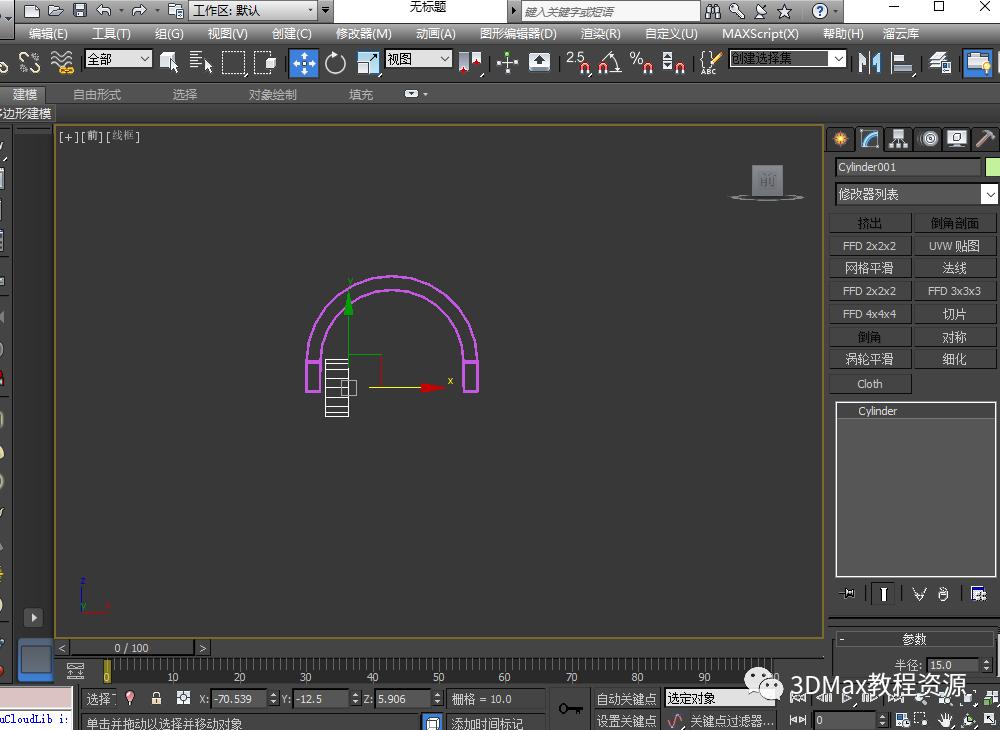Toggle Angle Snap in toolbar

pyautogui.click(x=609, y=63)
